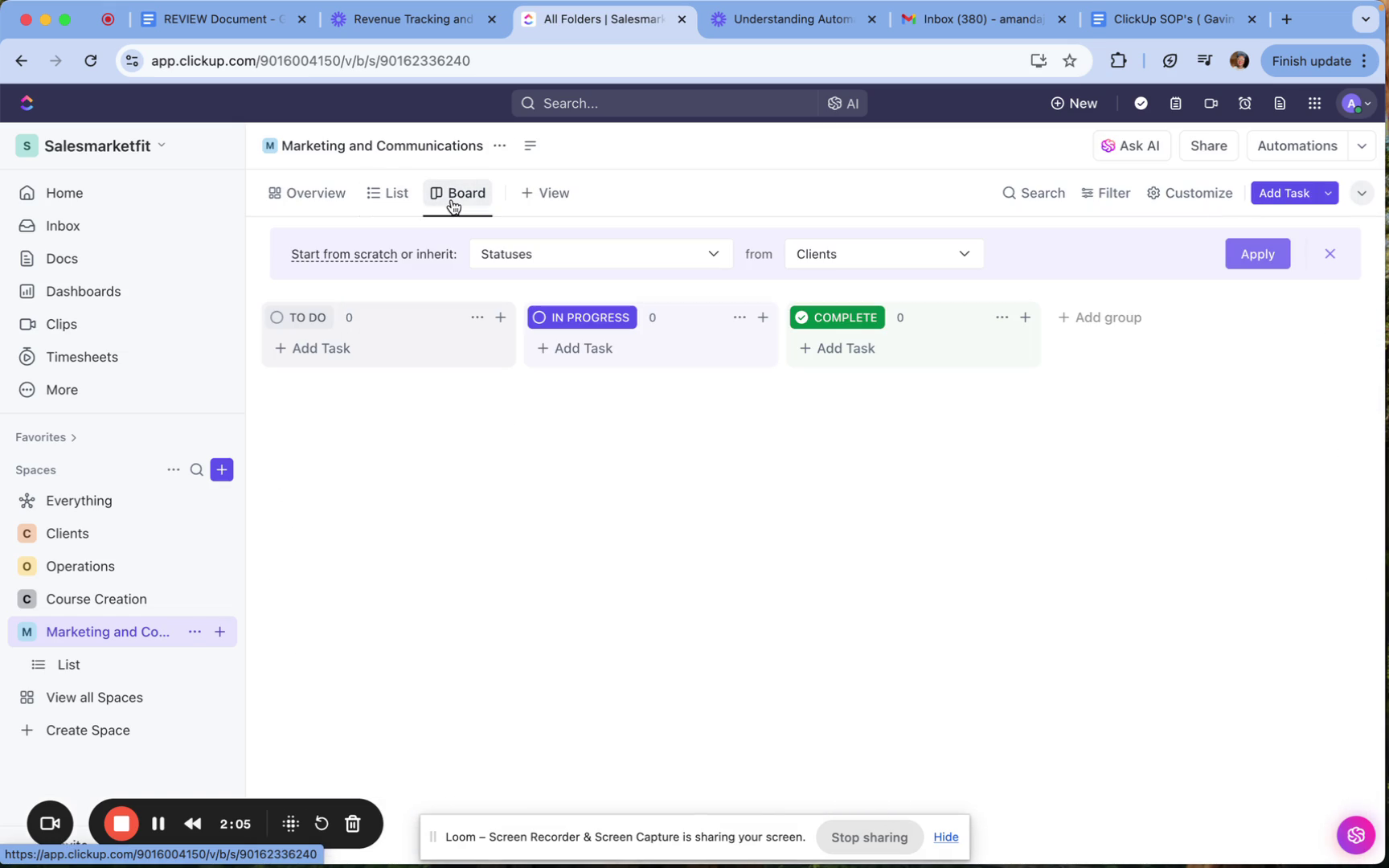
Task: Open the Notepad icon in top bar
Action: point(1176,103)
